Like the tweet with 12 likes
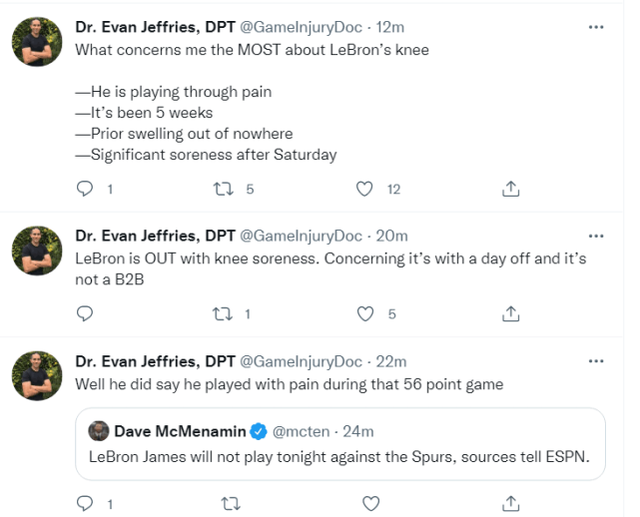Screen dimensions: 640x517 click(x=366, y=188)
